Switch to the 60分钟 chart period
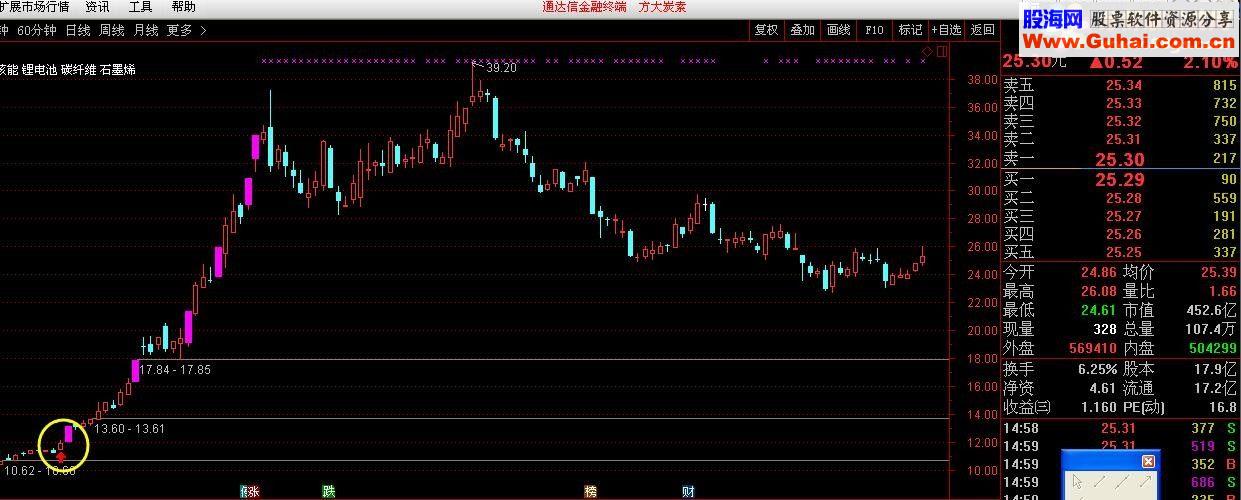 37,30
